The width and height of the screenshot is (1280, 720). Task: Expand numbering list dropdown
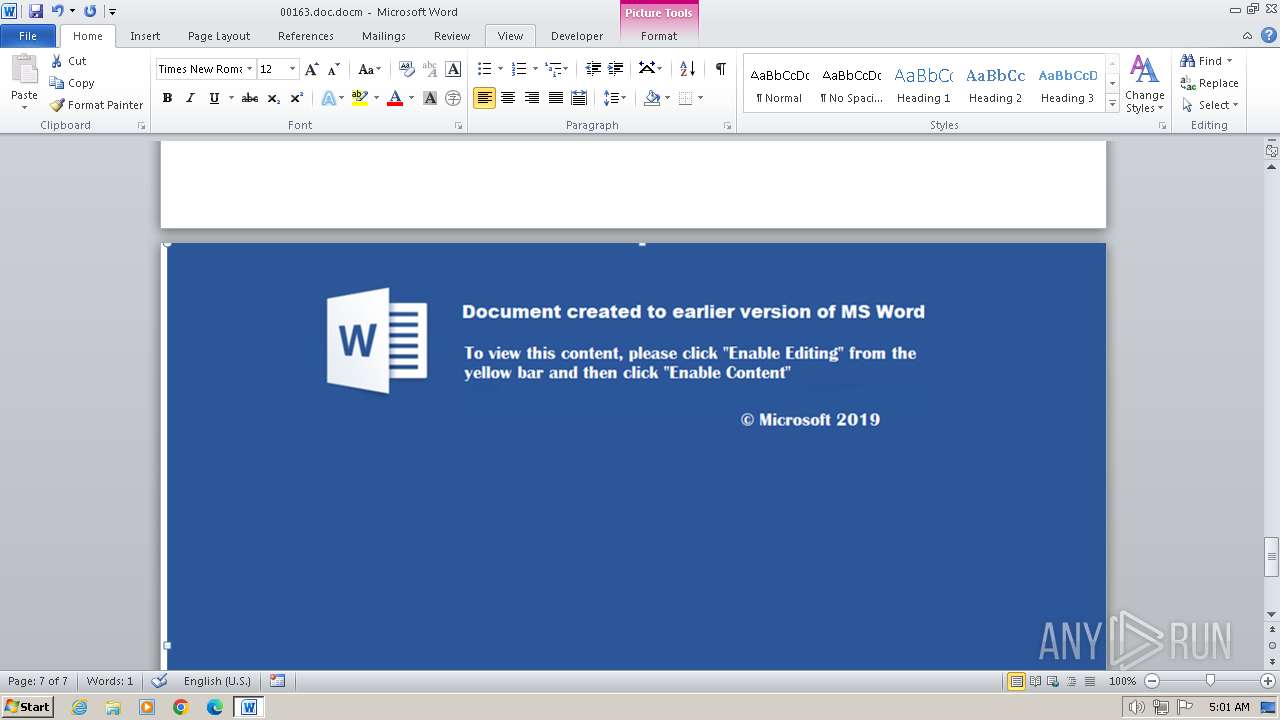point(536,69)
